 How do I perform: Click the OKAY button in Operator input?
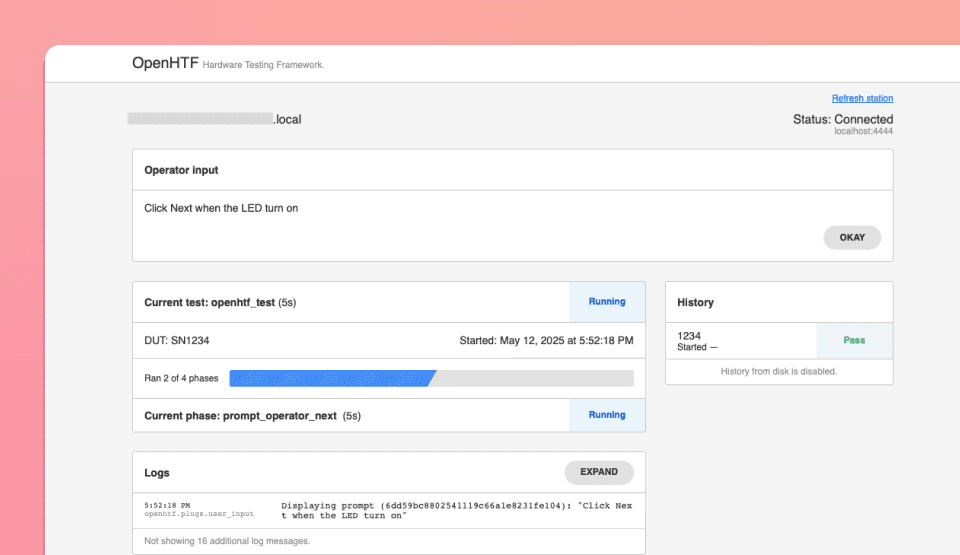tap(852, 238)
